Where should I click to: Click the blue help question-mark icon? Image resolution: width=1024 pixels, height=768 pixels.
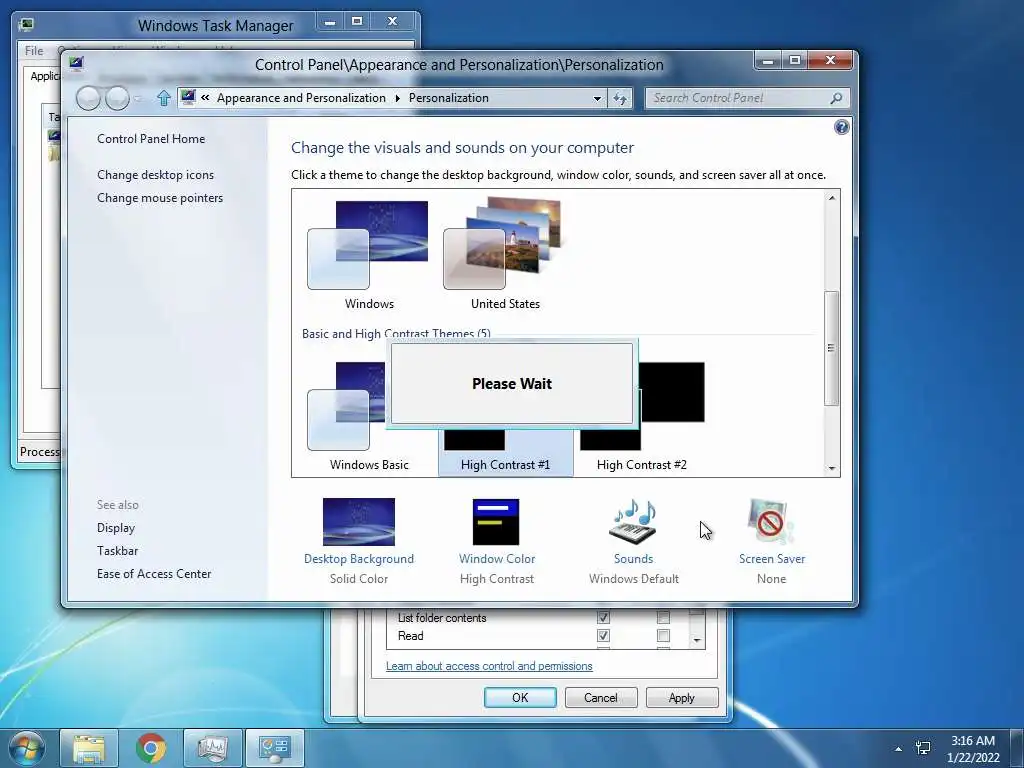click(841, 127)
